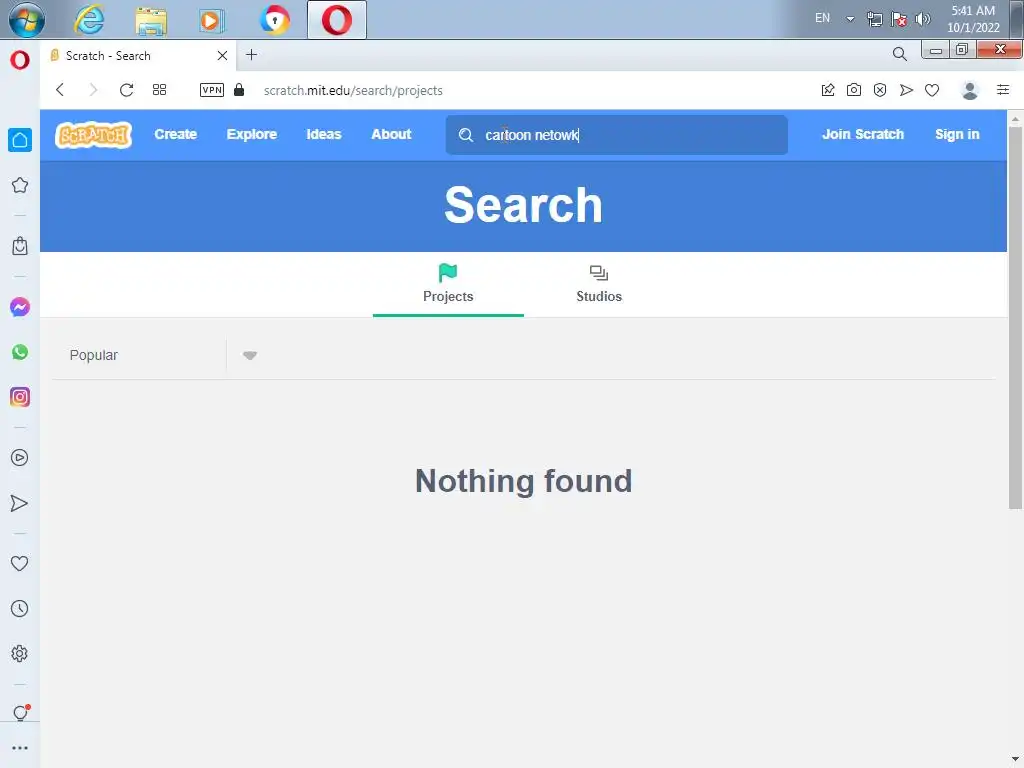Add page to bookmarks heart icon
1024x768 pixels.
click(932, 90)
